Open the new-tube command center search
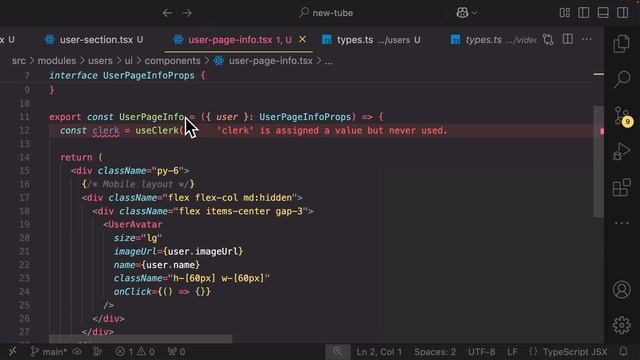The width and height of the screenshot is (640, 360). pos(325,13)
